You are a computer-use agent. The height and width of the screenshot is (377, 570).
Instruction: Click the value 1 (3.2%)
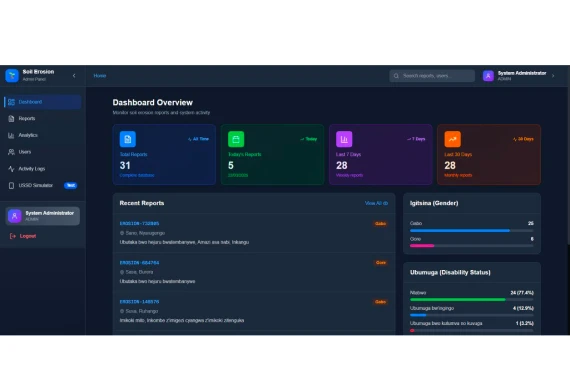pos(525,324)
